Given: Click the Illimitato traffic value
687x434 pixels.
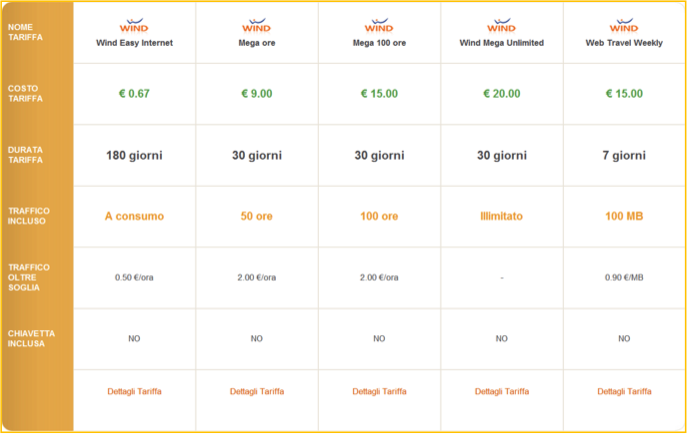Looking at the screenshot, I should pos(502,216).
